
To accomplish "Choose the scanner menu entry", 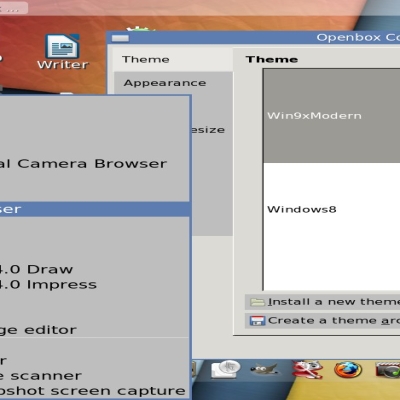I will 95,376.
